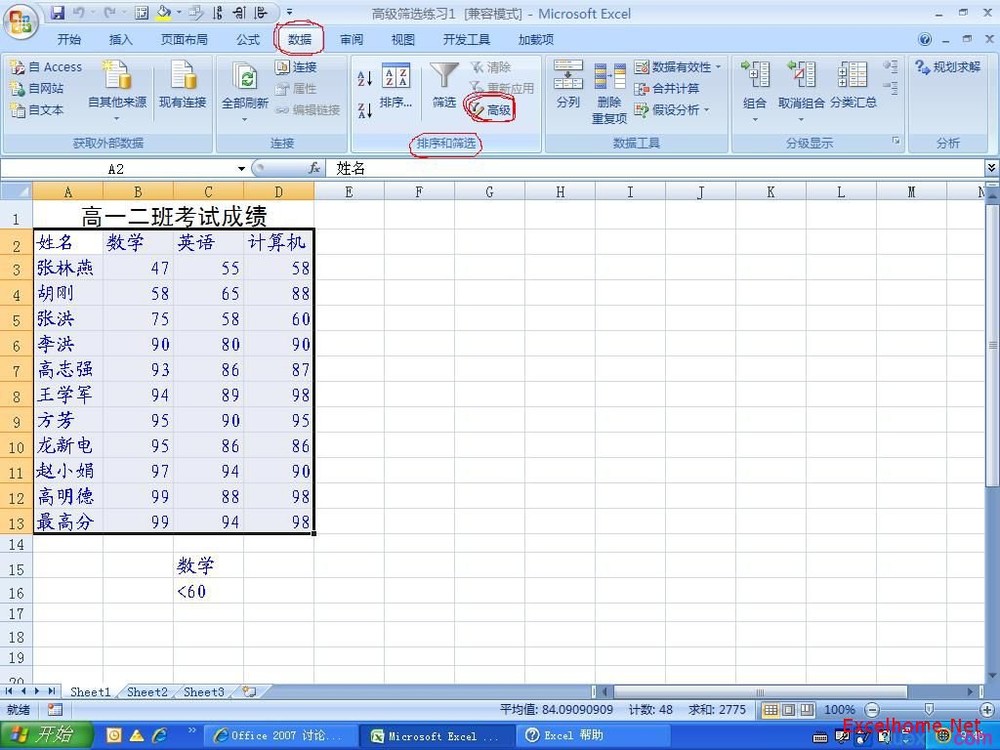The image size is (1000, 750).
Task: Sort descending Z to A icon
Action: pos(365,110)
